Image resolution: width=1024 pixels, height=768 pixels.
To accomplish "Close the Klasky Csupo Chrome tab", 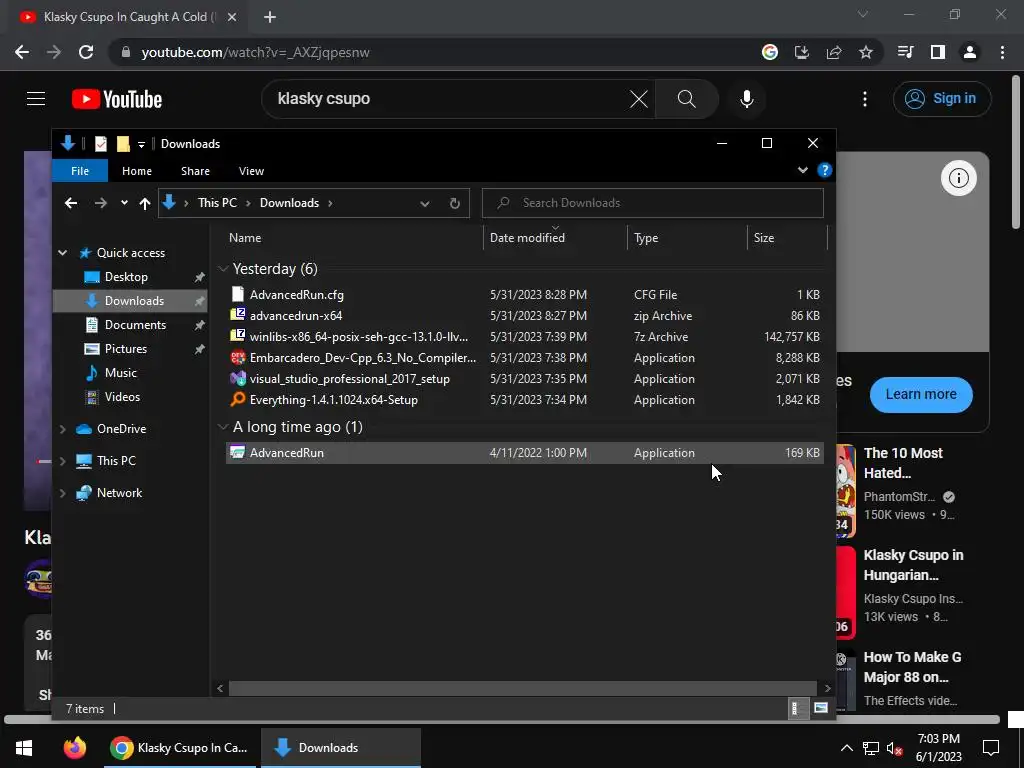I will 232,17.
